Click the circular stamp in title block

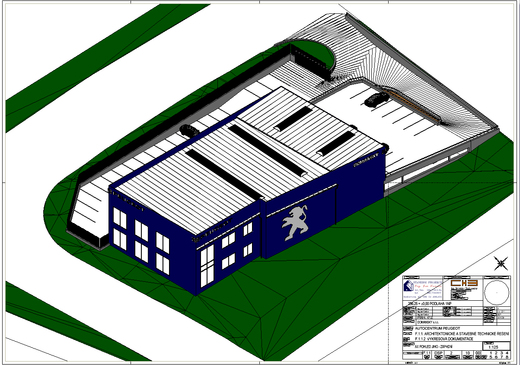point(497,292)
